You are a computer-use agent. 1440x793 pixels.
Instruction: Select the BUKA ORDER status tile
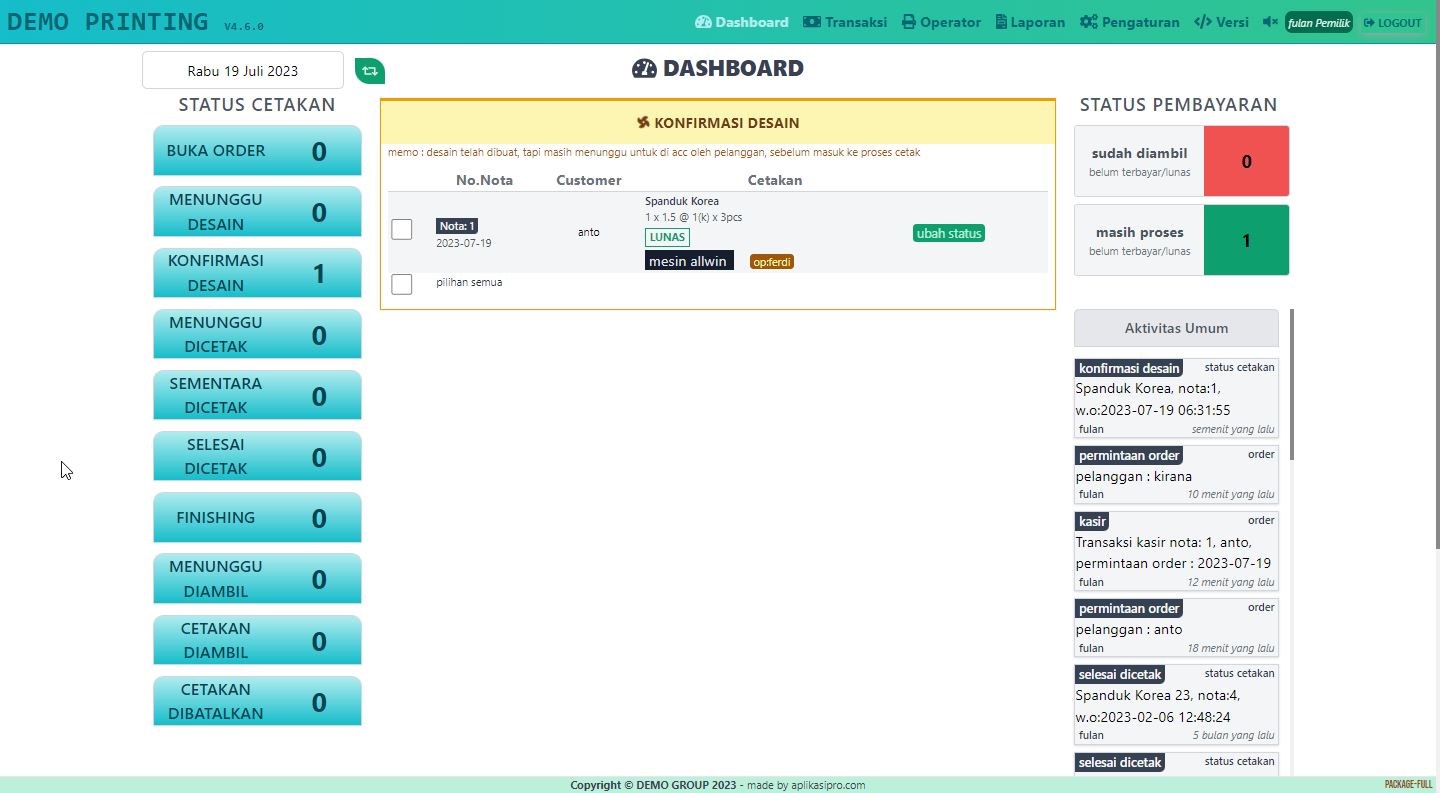pos(257,151)
